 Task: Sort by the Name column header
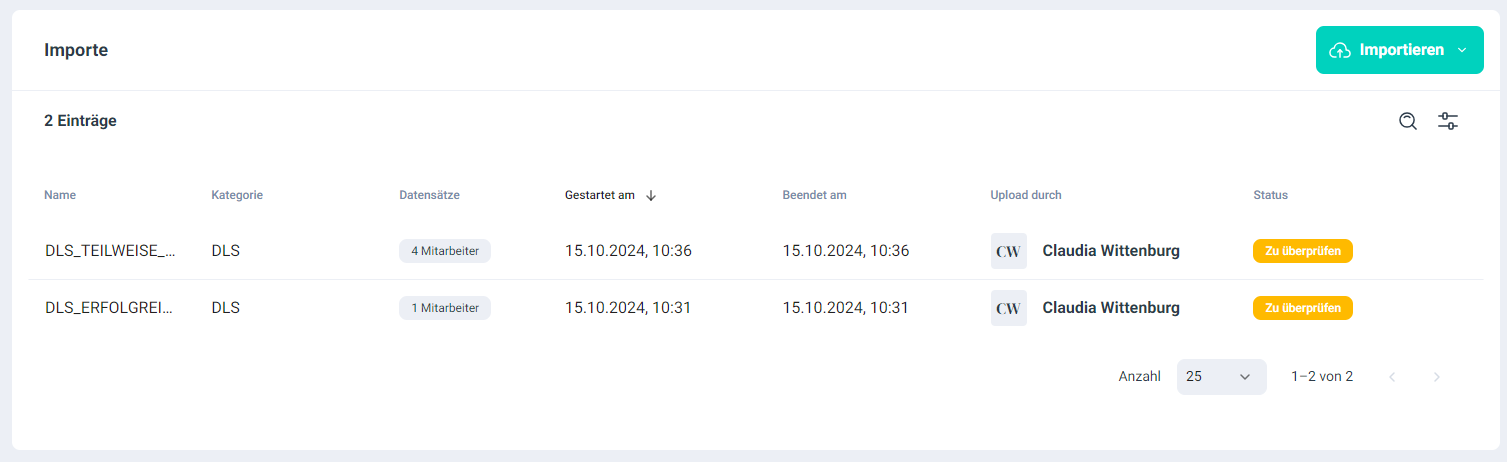(x=60, y=195)
